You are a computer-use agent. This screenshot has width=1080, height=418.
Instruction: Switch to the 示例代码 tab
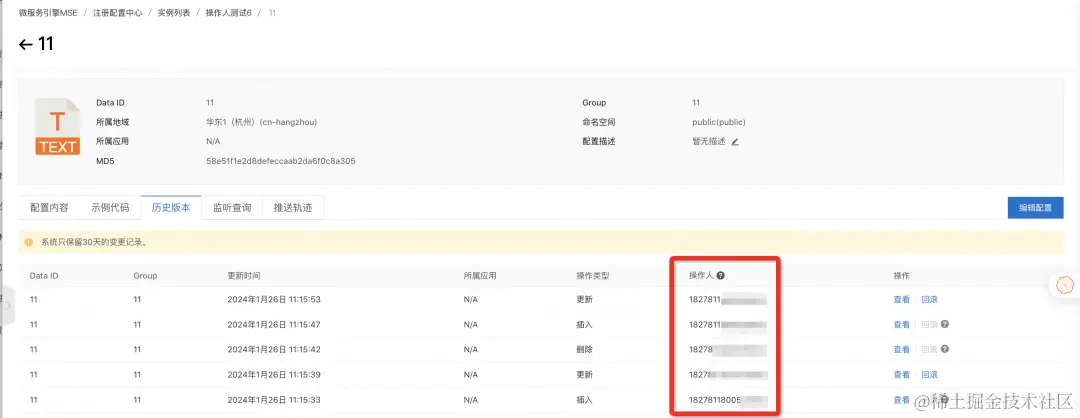pyautogui.click(x=110, y=207)
